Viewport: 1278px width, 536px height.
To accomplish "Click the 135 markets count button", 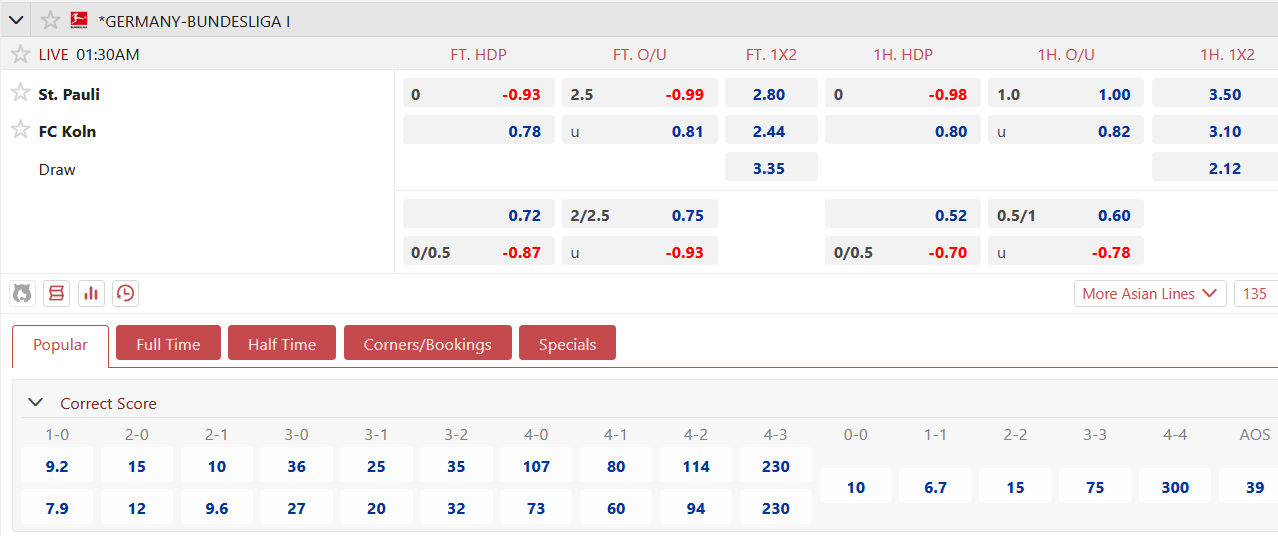I will [1255, 293].
